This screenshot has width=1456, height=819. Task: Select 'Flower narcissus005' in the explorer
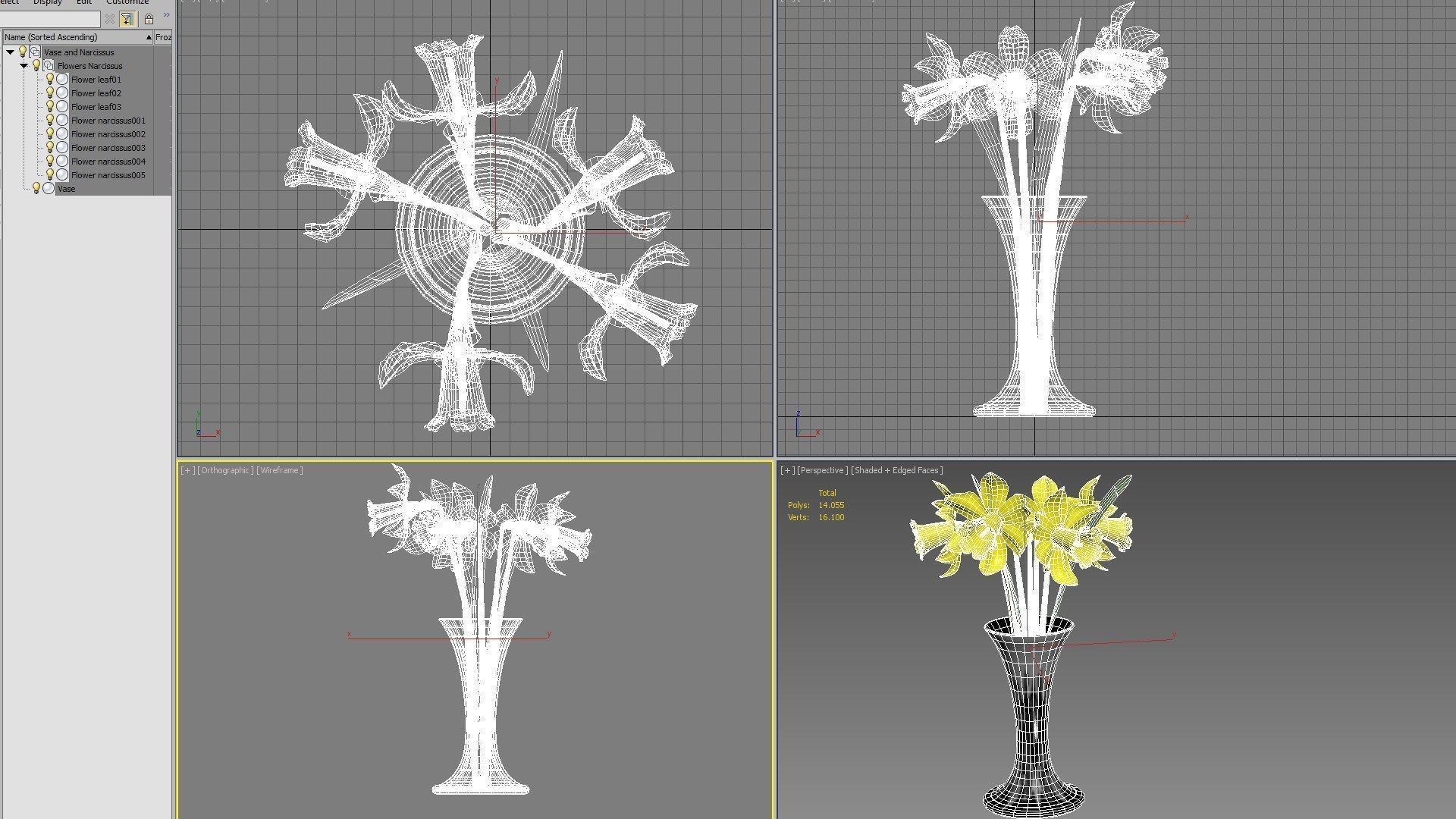[108, 175]
